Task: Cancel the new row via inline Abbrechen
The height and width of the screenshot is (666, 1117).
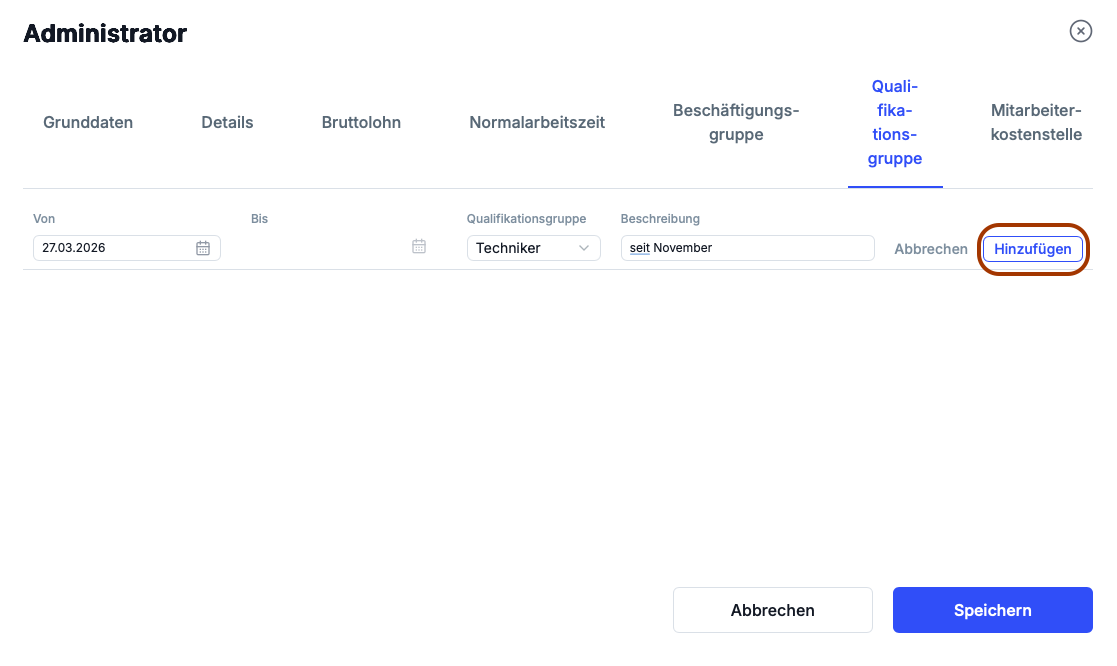Action: click(x=930, y=249)
